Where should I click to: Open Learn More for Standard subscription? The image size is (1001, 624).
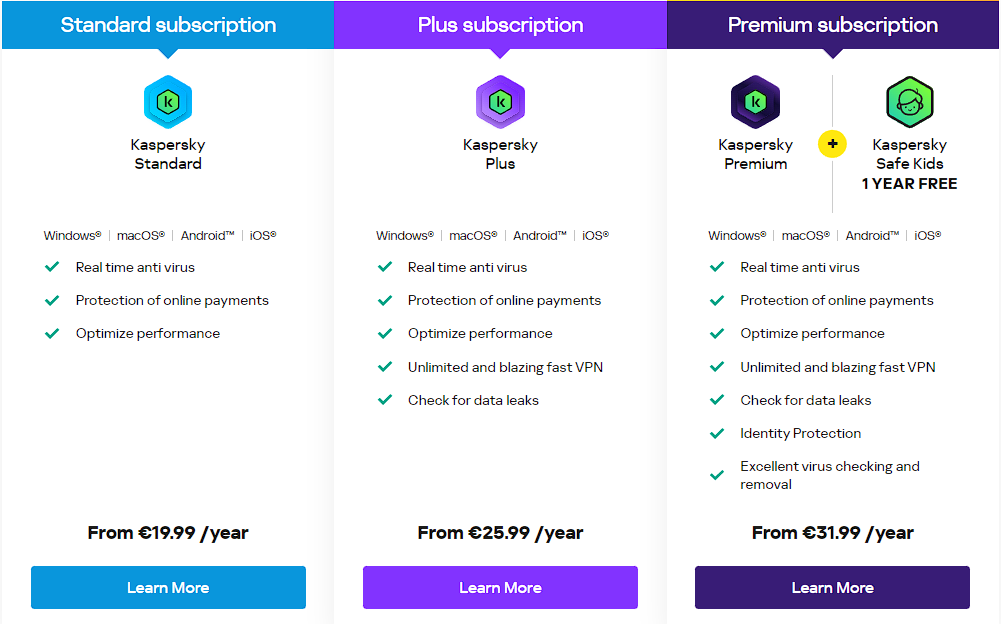tap(168, 588)
